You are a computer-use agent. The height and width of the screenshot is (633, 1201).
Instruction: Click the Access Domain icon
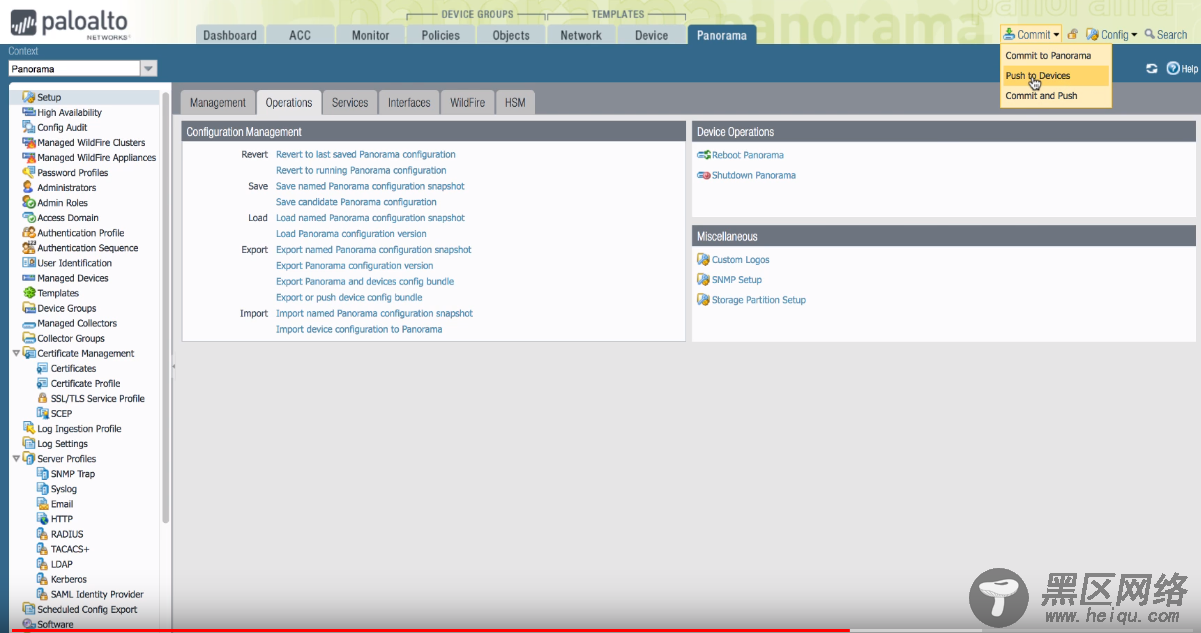[x=29, y=217]
